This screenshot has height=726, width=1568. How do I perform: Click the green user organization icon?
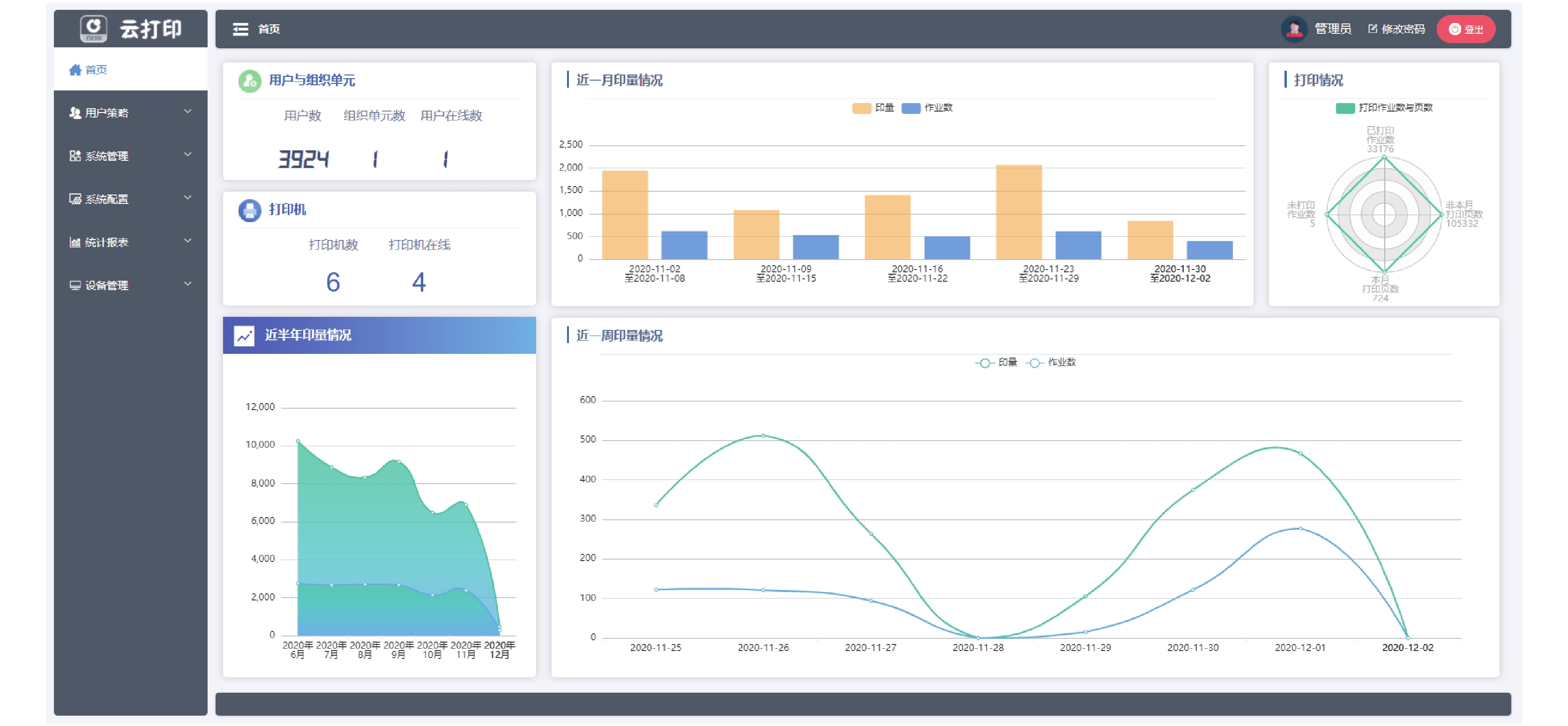250,80
